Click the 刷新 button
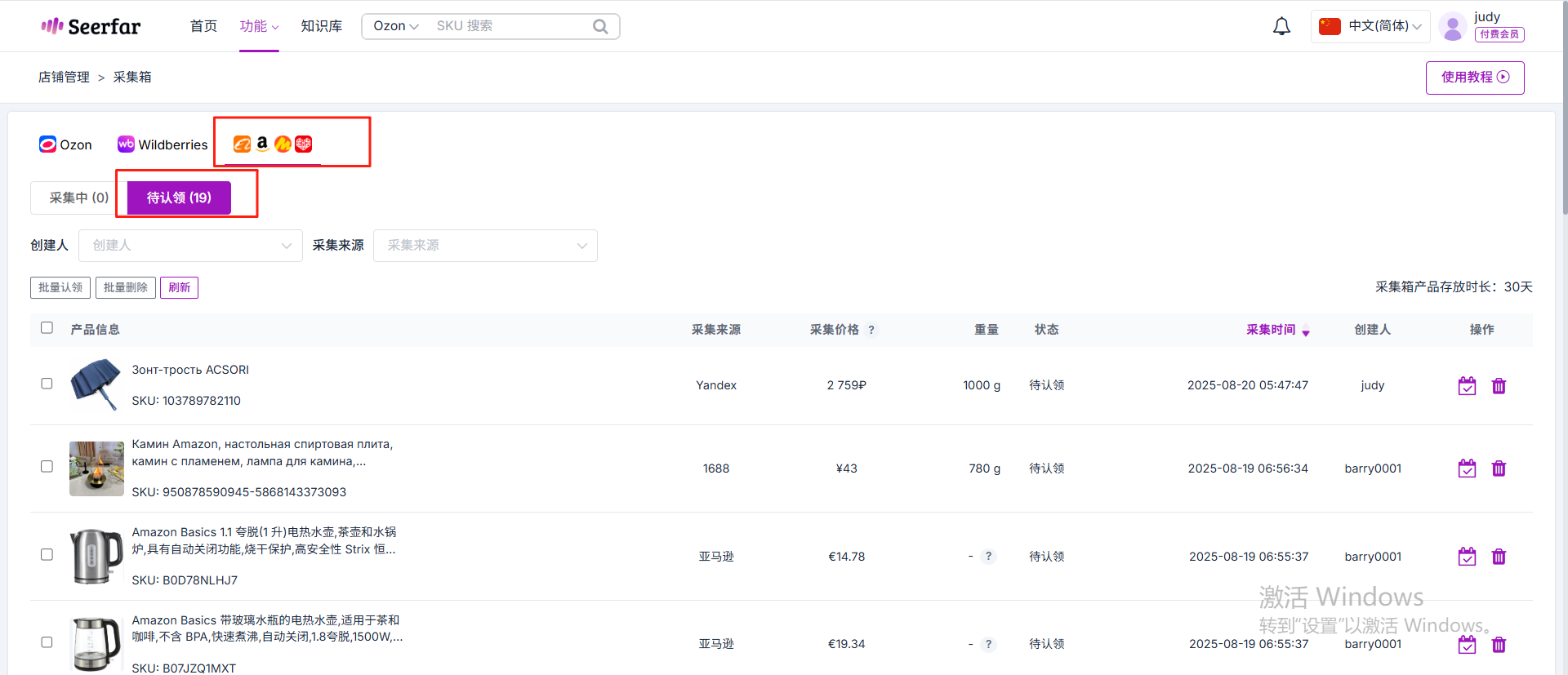The image size is (1568, 675). coord(179,287)
